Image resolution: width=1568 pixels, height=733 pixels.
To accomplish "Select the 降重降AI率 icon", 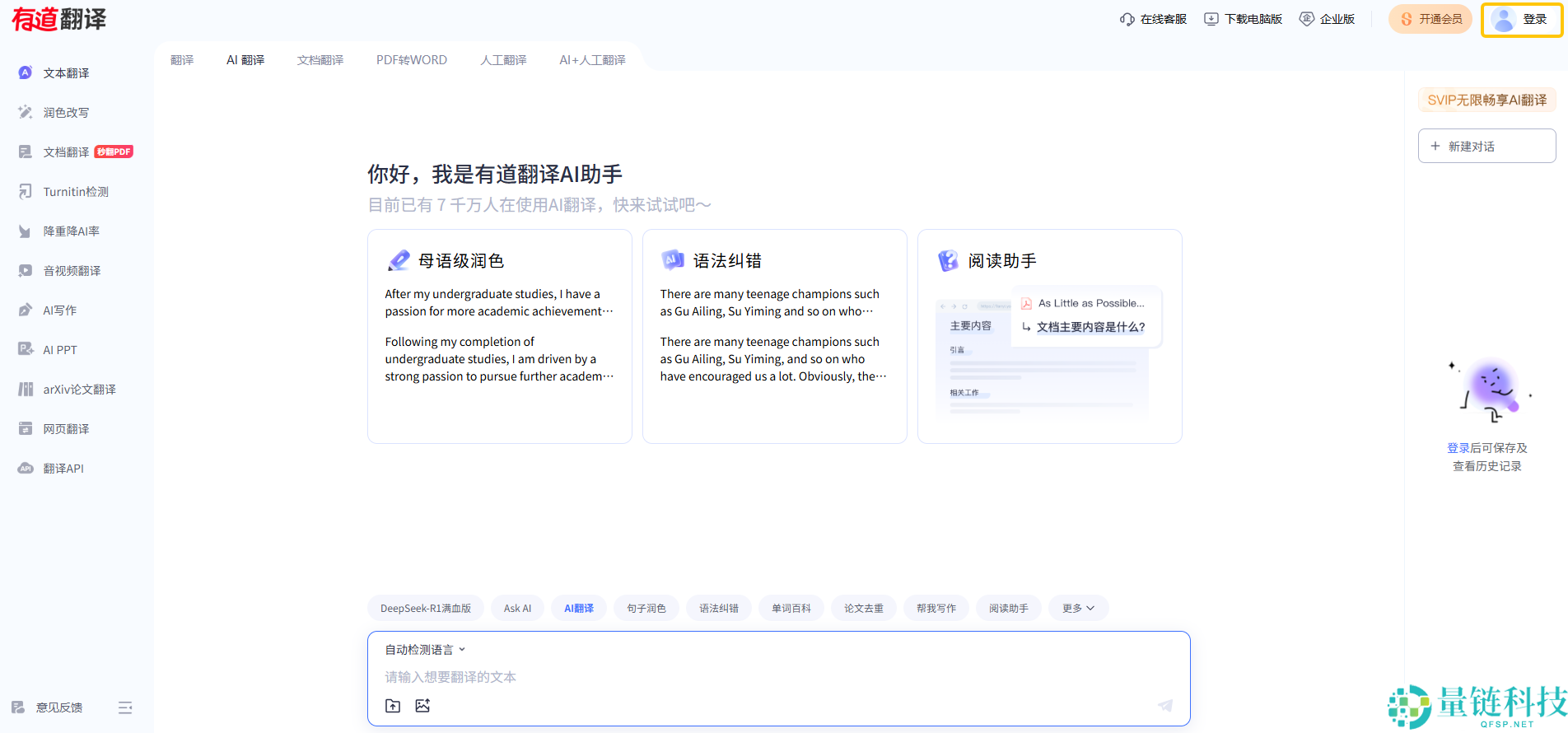I will point(26,231).
